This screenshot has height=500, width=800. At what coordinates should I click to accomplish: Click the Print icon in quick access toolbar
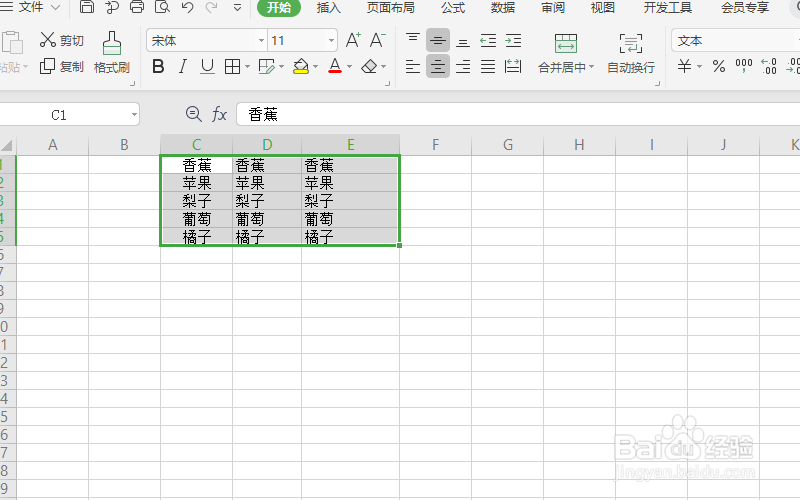tap(137, 7)
